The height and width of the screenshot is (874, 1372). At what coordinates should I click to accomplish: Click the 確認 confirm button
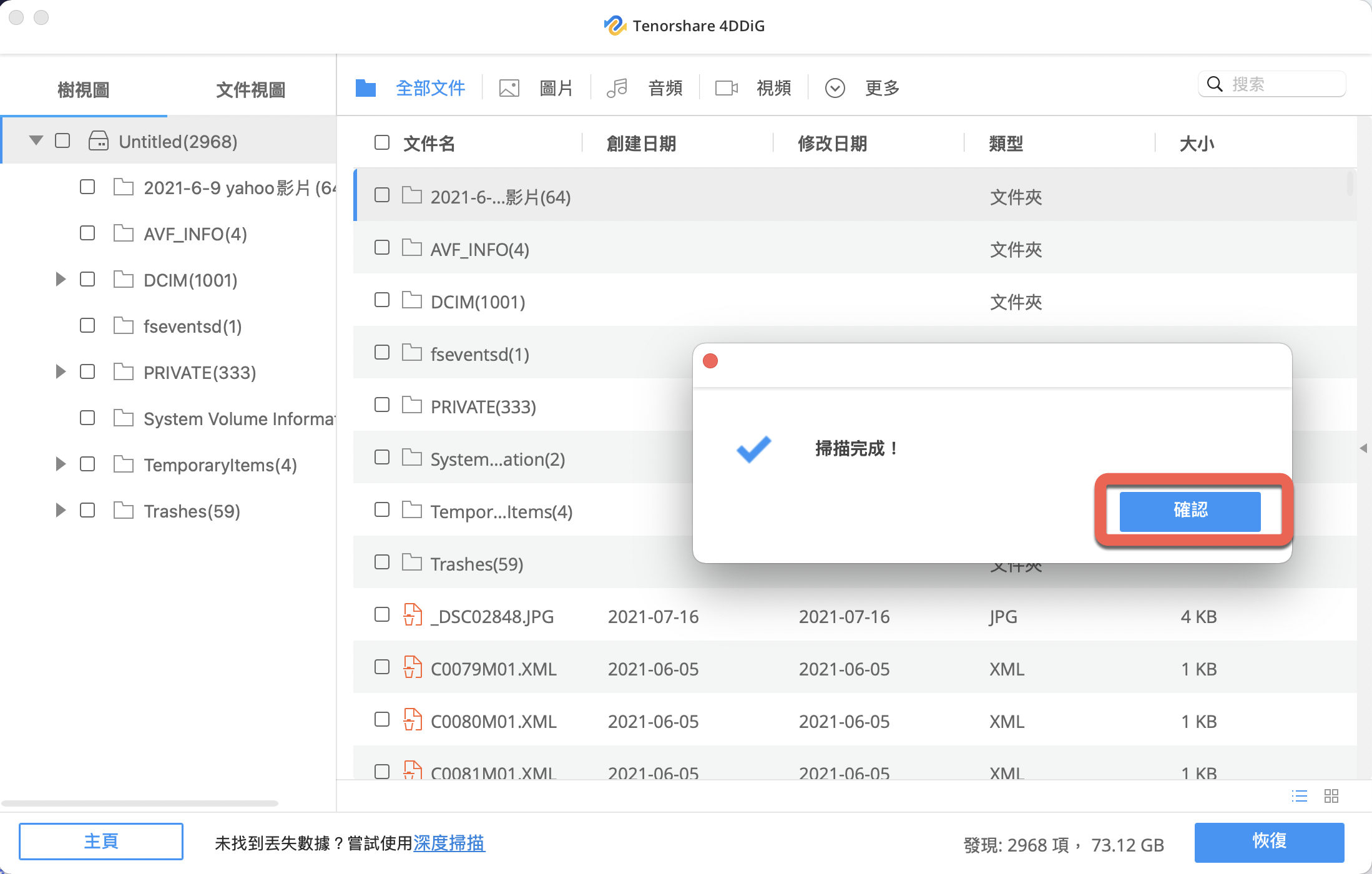tap(1190, 511)
